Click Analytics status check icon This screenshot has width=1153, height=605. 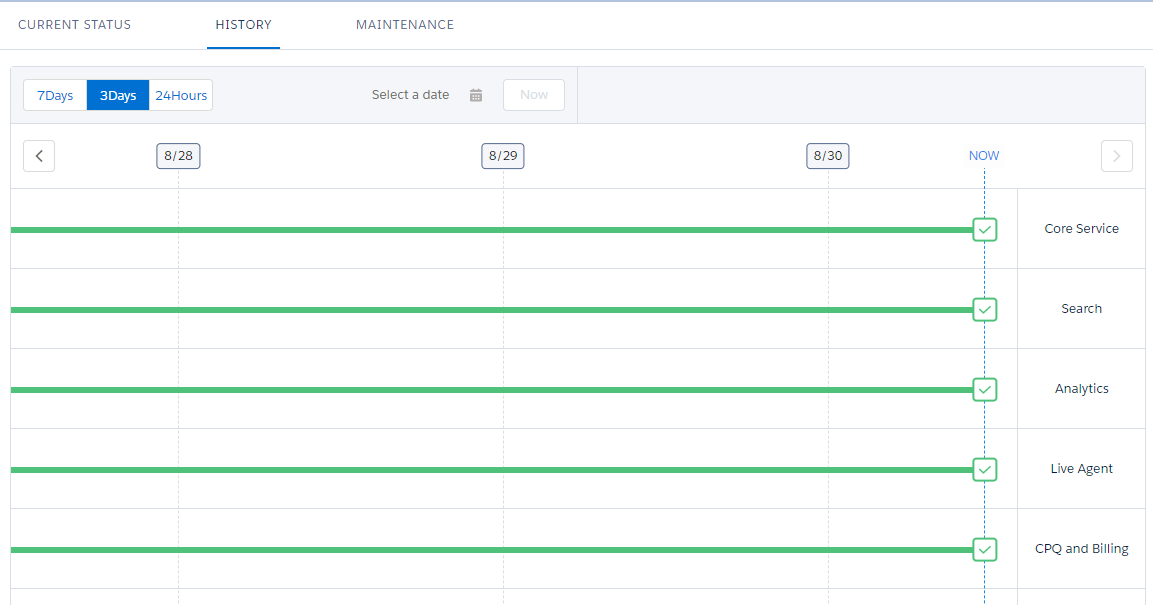pyautogui.click(x=985, y=390)
